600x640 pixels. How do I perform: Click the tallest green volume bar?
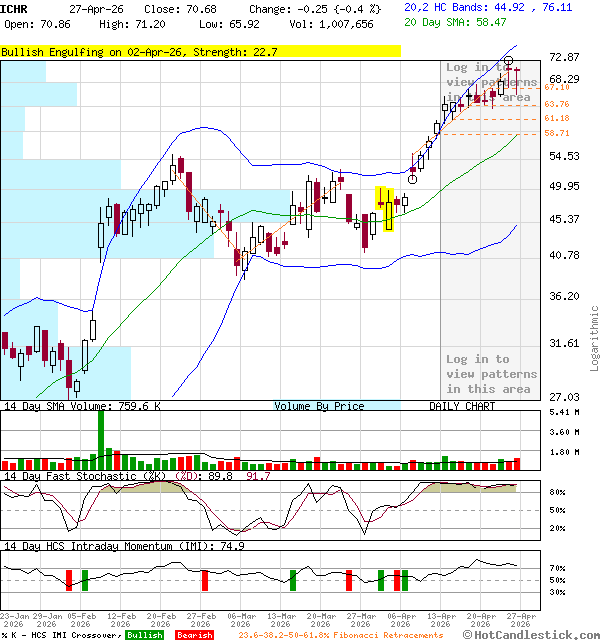[x=100, y=438]
